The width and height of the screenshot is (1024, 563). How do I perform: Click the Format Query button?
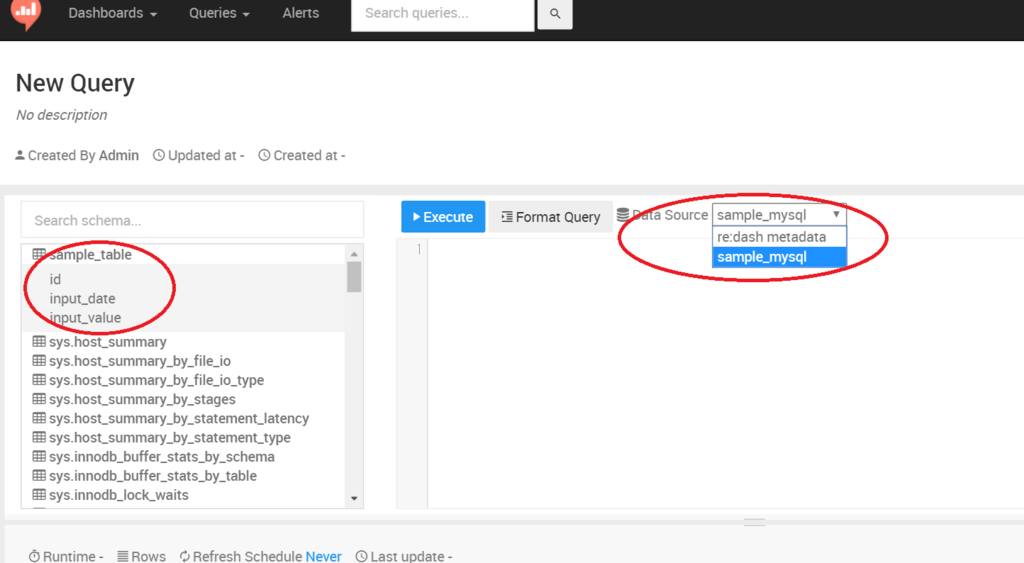[551, 217]
